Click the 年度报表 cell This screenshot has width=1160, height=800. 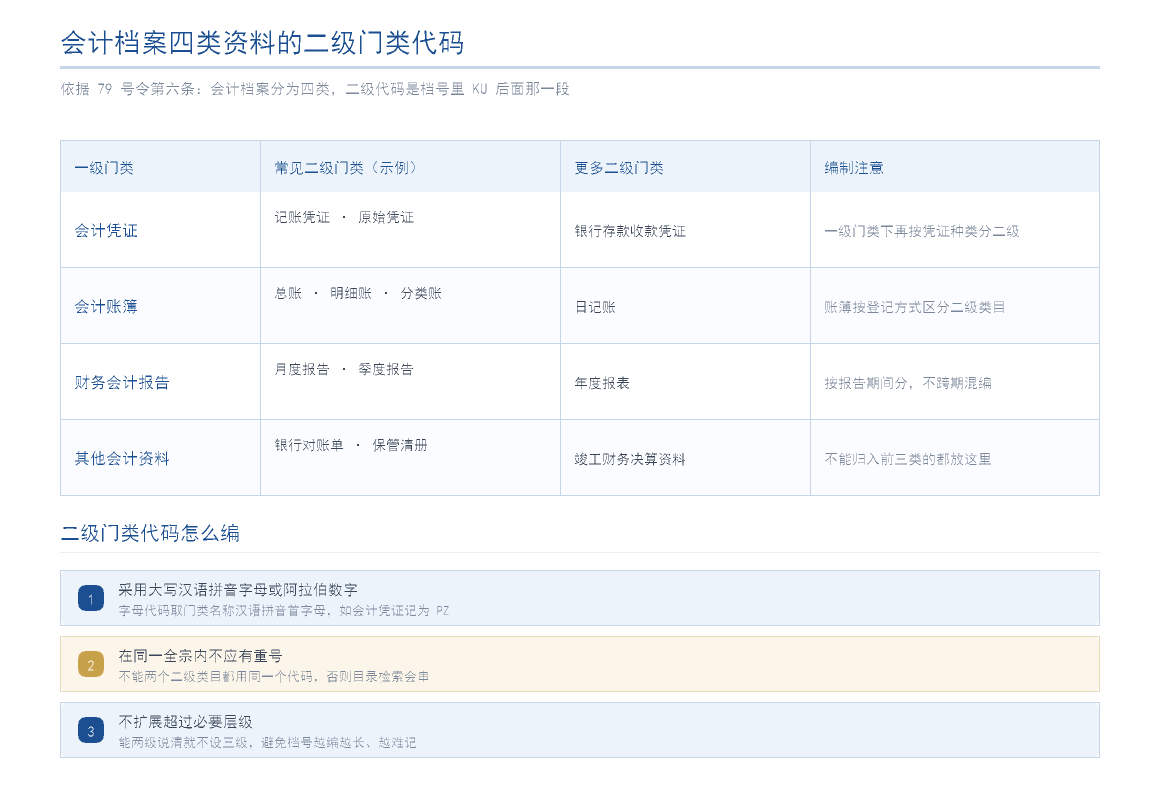[x=601, y=383]
